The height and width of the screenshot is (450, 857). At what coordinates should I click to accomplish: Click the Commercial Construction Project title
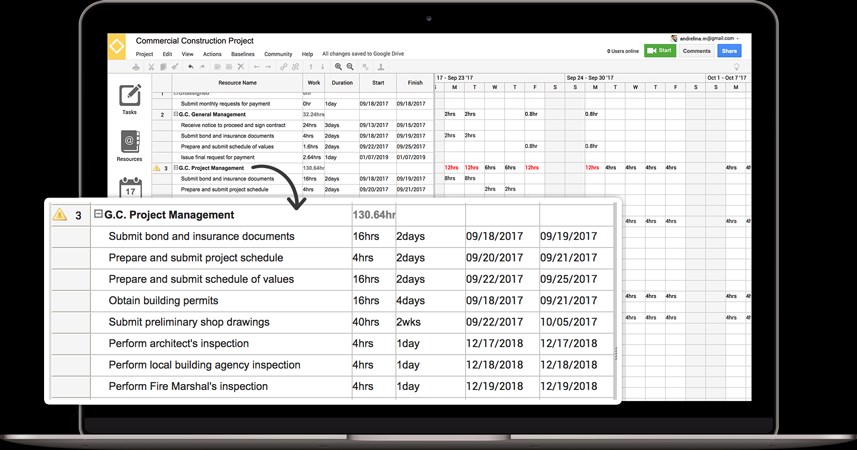tap(195, 40)
